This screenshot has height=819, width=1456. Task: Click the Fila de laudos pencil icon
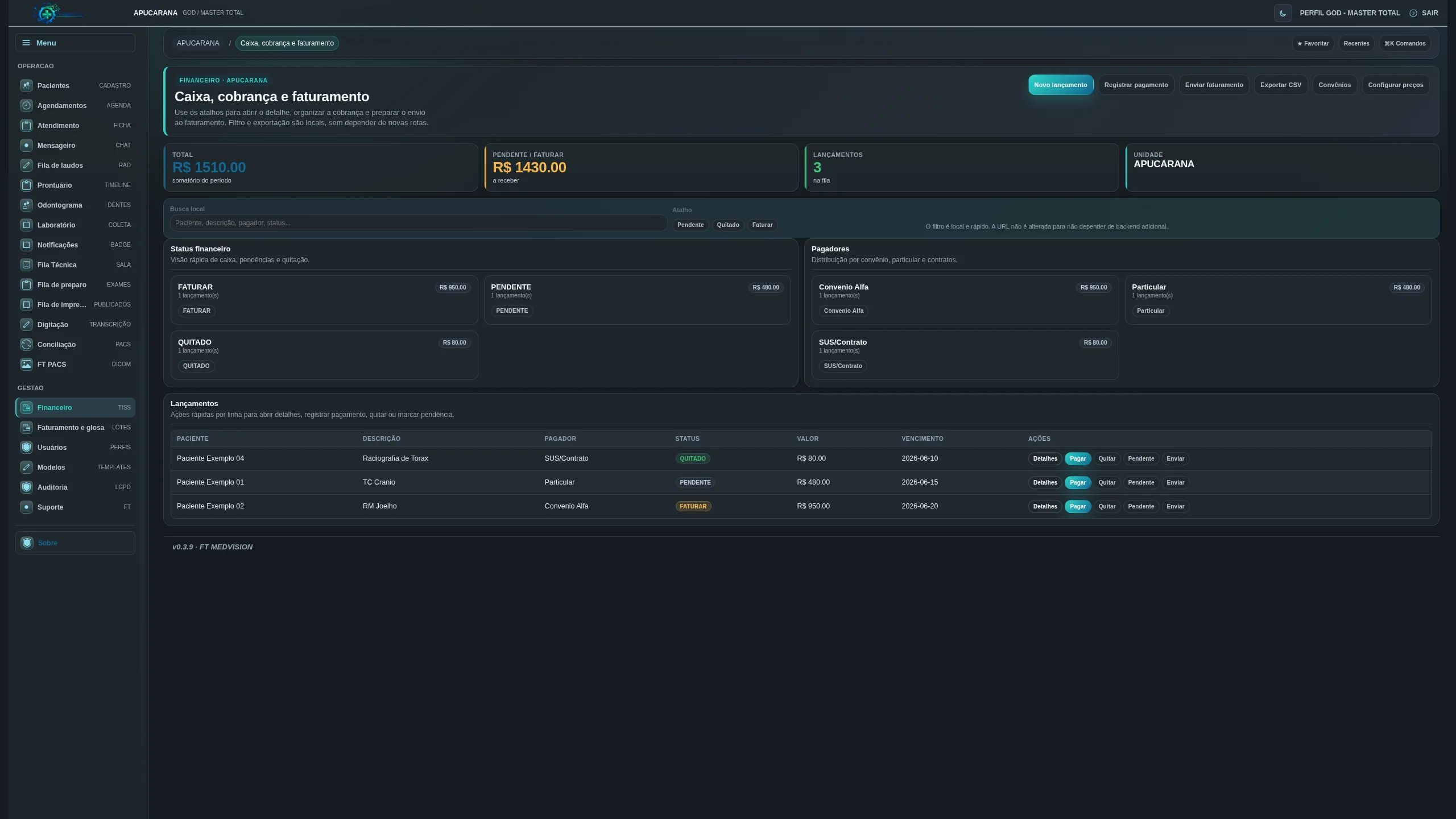(x=26, y=165)
